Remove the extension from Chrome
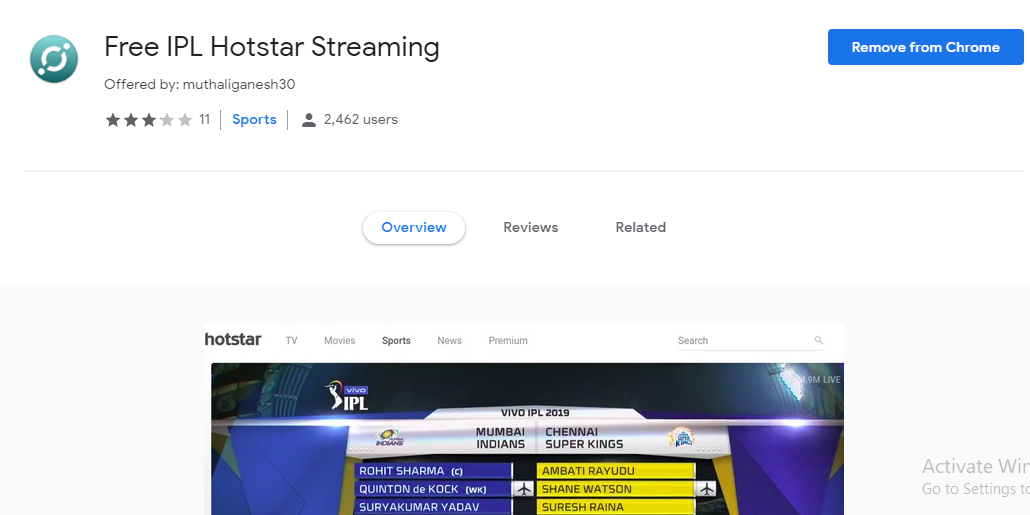 (926, 47)
